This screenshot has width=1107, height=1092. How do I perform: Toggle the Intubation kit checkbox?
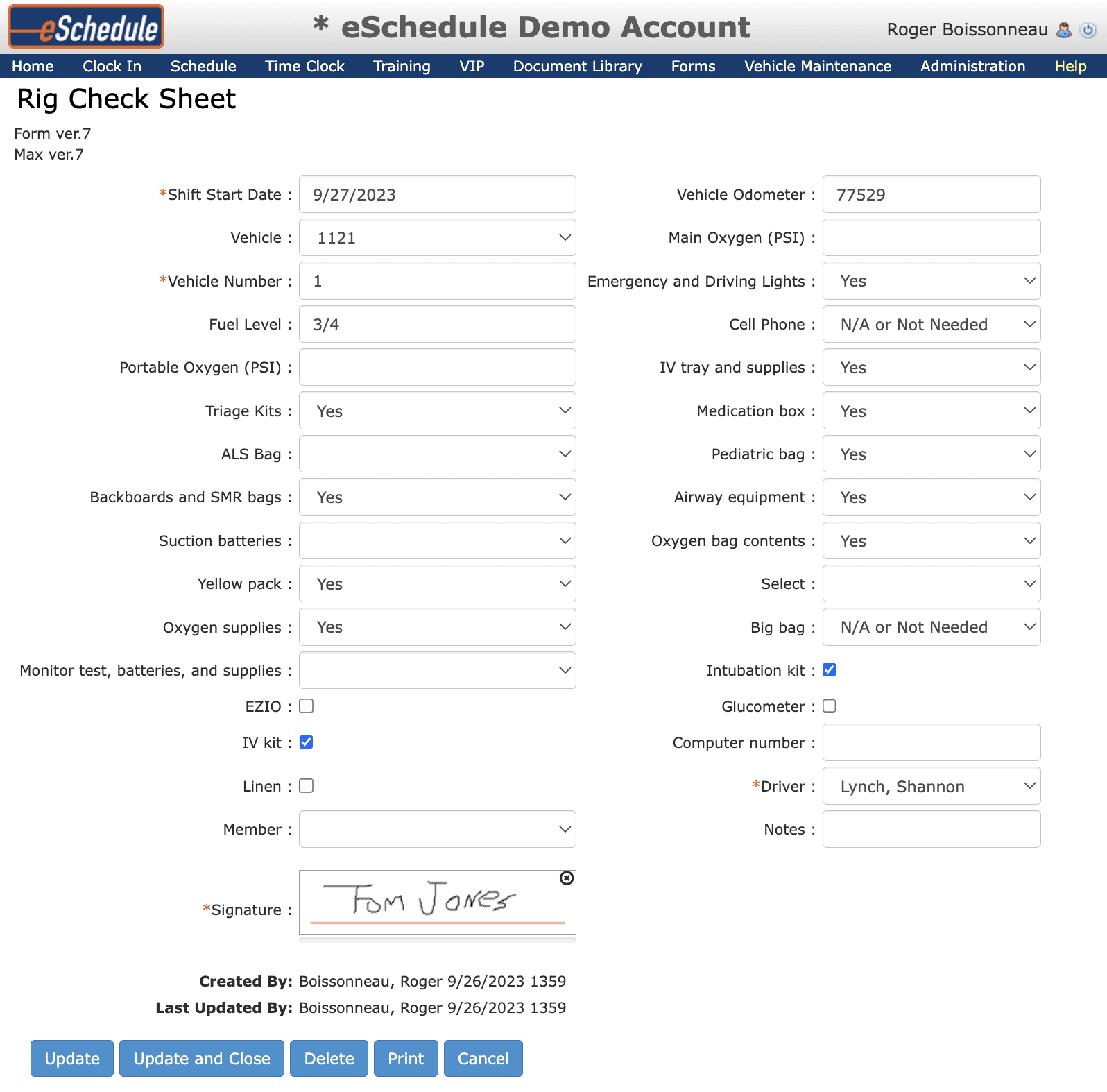pyautogui.click(x=829, y=670)
